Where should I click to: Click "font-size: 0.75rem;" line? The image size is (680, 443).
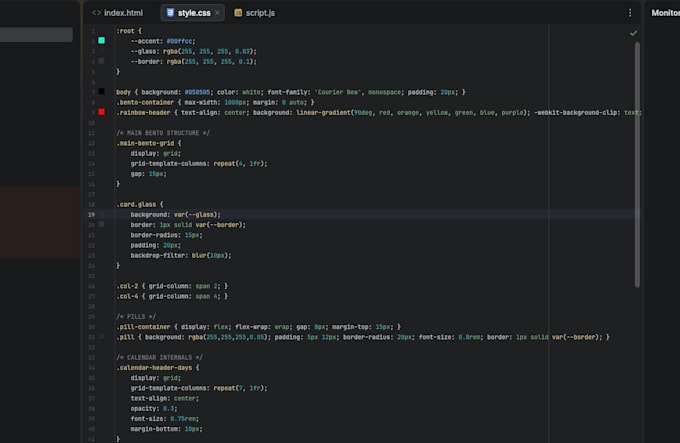[x=165, y=419]
